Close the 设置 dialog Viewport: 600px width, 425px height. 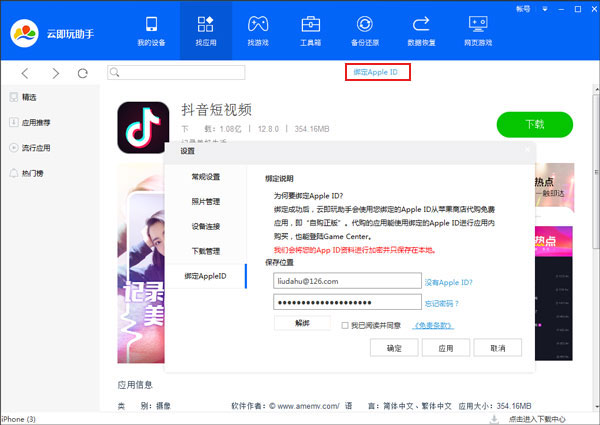[527, 150]
